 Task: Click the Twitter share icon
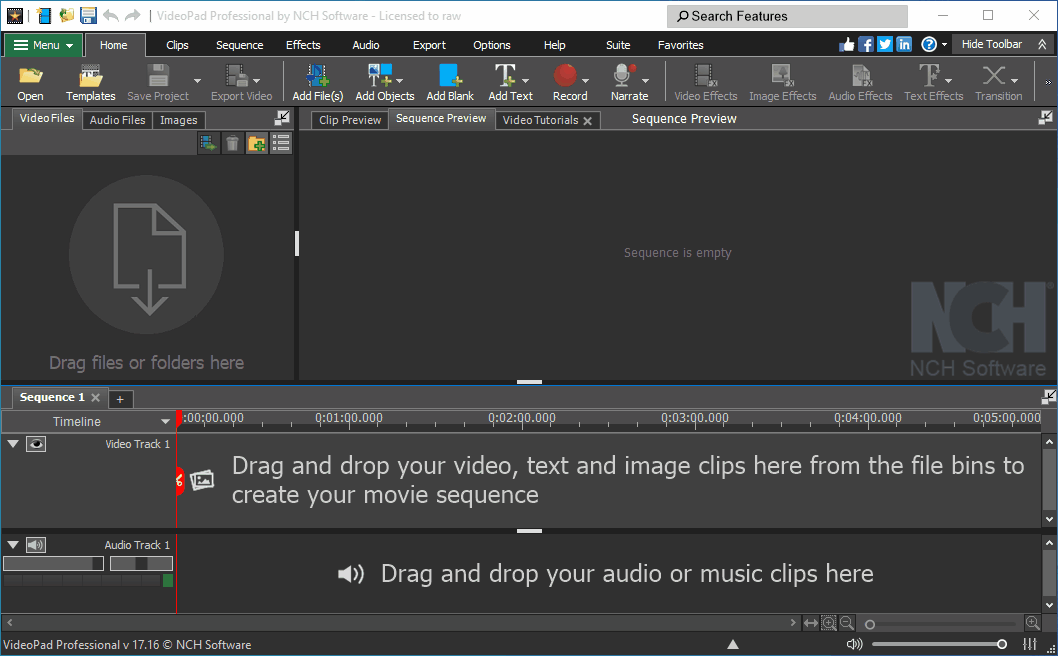(885, 45)
